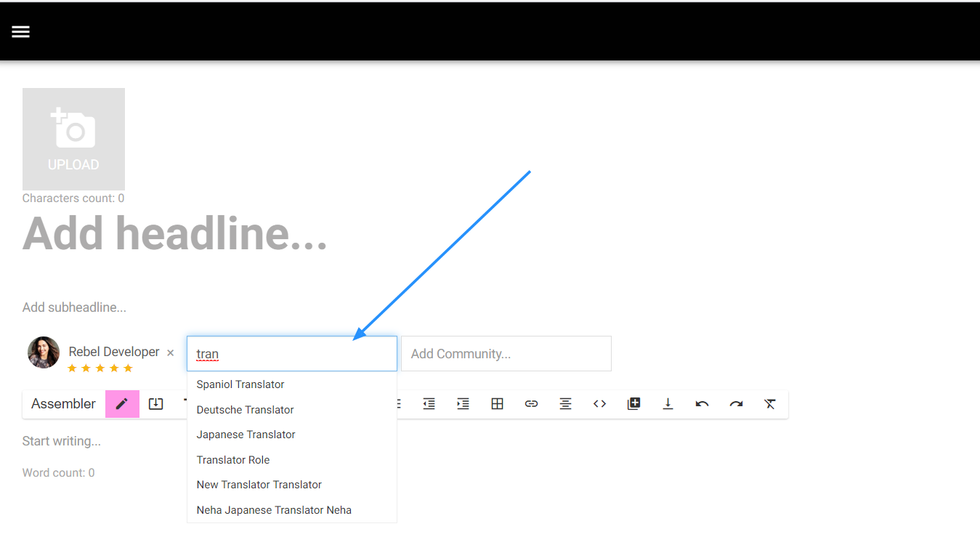This screenshot has width=980, height=548.
Task: Remove Rebel Developer author tag
Action: coord(170,353)
